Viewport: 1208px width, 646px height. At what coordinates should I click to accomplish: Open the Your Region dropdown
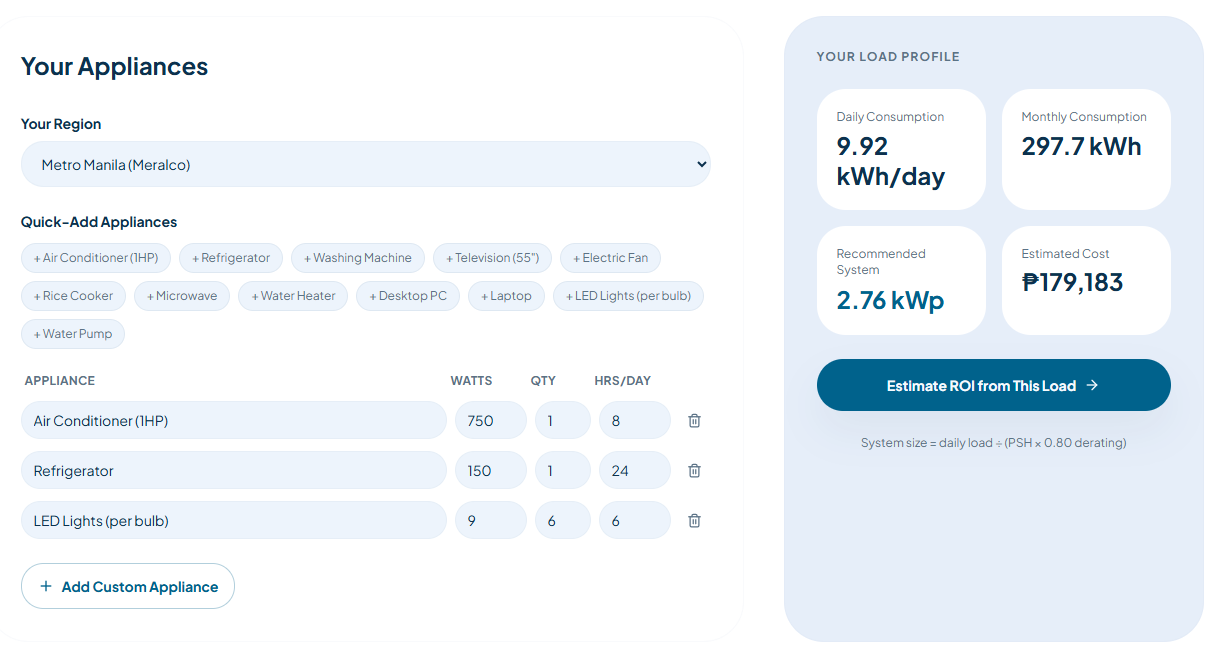pos(366,164)
